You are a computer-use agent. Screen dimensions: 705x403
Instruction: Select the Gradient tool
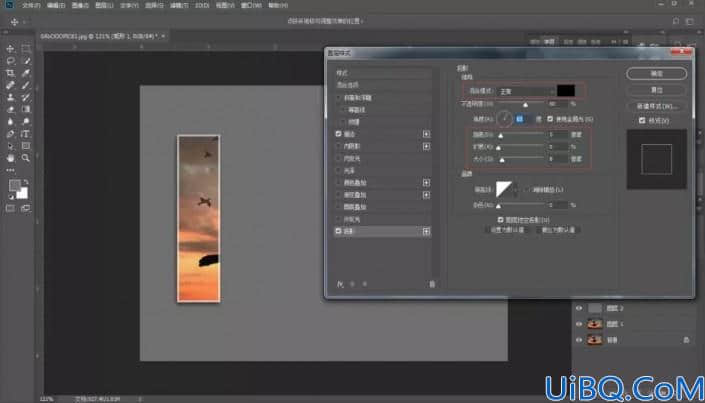(x=26, y=109)
